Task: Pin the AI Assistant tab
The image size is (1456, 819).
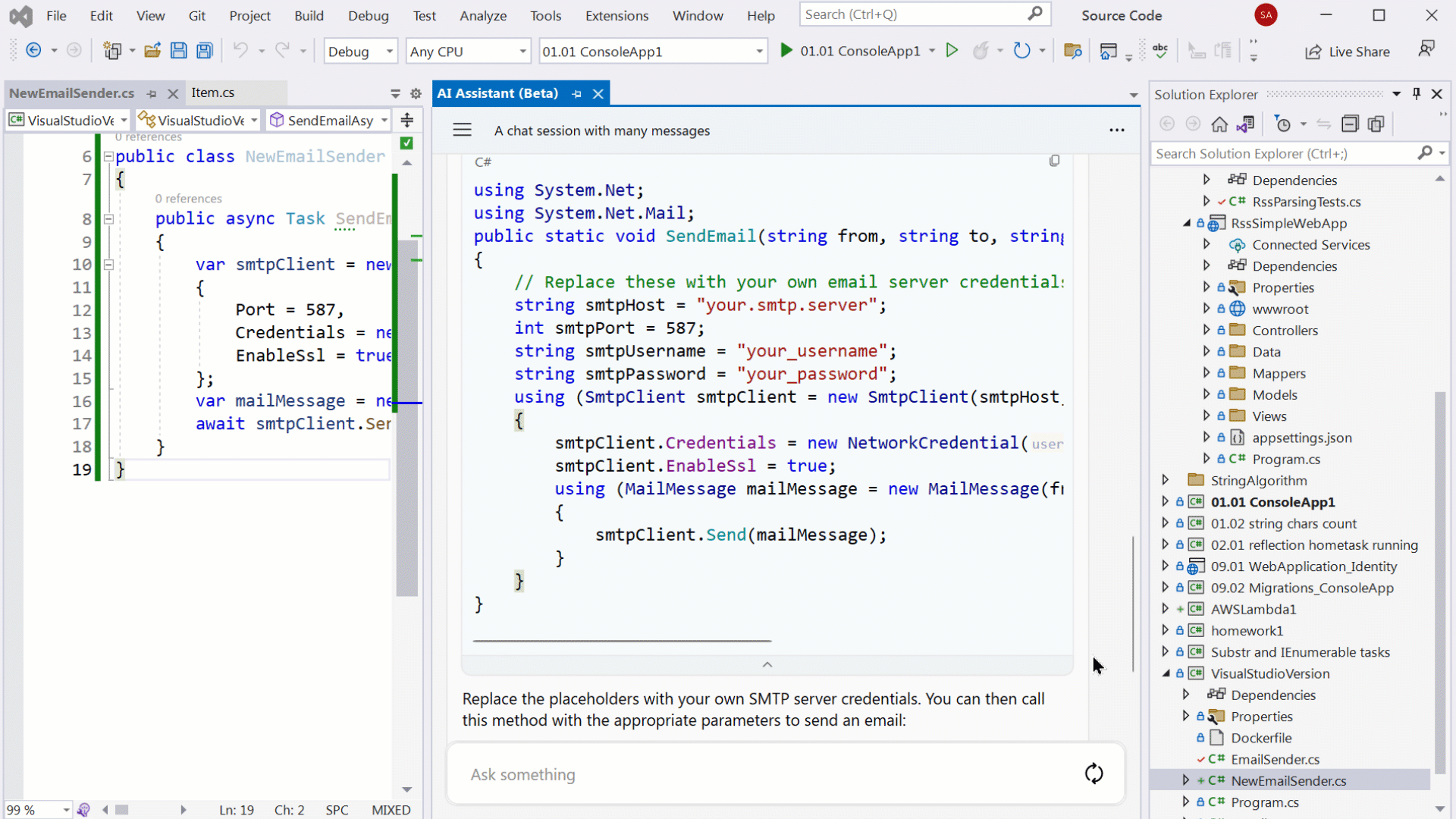Action: coord(576,93)
